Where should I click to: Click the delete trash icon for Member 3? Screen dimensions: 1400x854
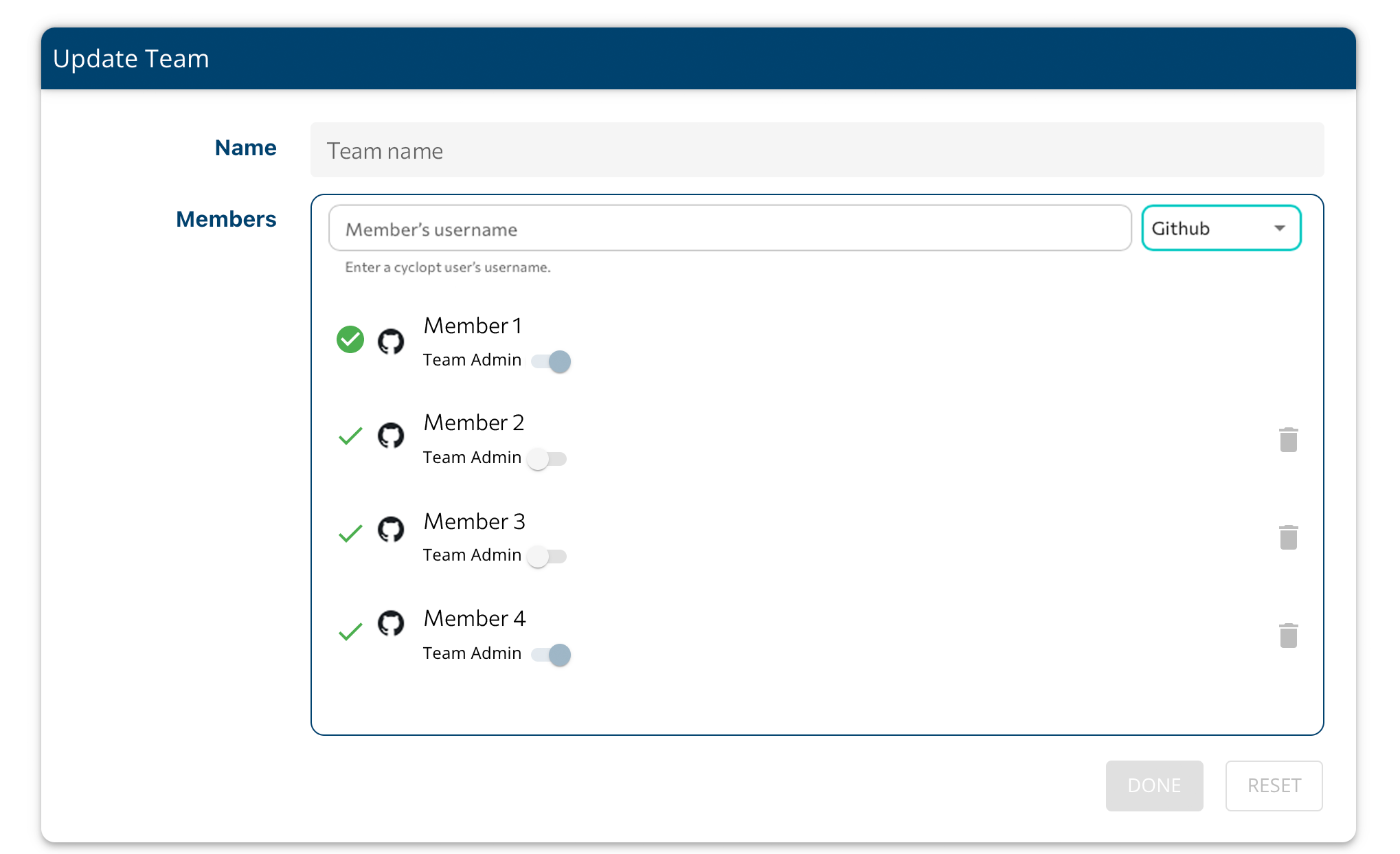pos(1288,537)
